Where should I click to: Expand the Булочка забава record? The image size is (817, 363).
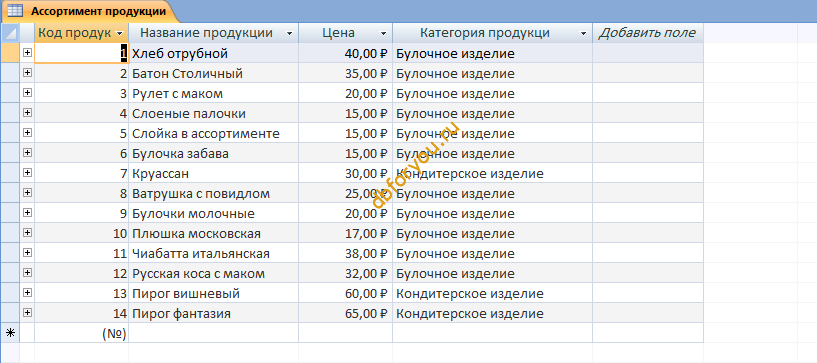pos(27,153)
